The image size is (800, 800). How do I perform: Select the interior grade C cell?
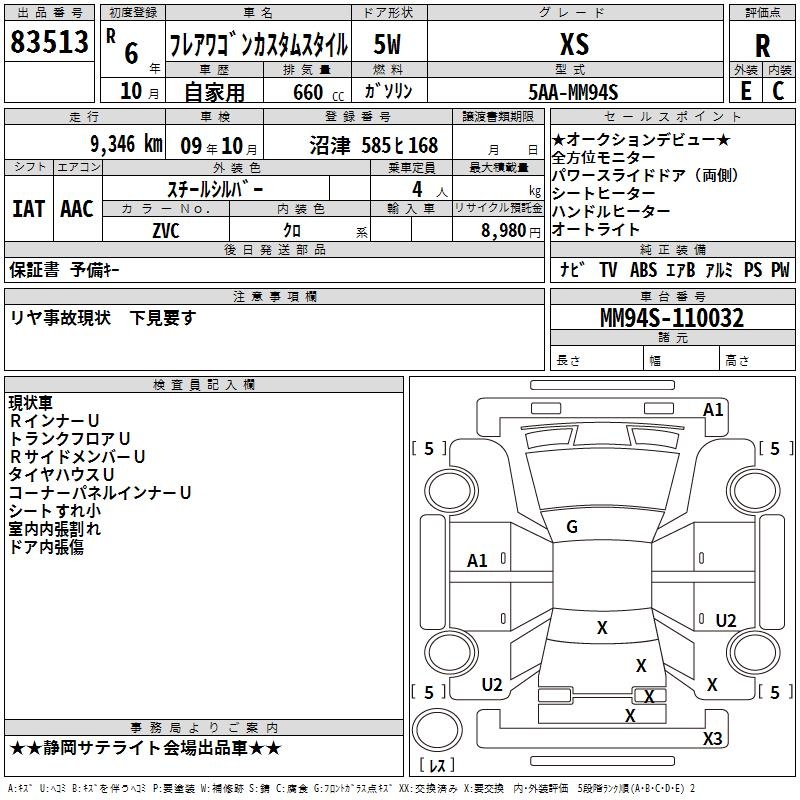coord(778,90)
